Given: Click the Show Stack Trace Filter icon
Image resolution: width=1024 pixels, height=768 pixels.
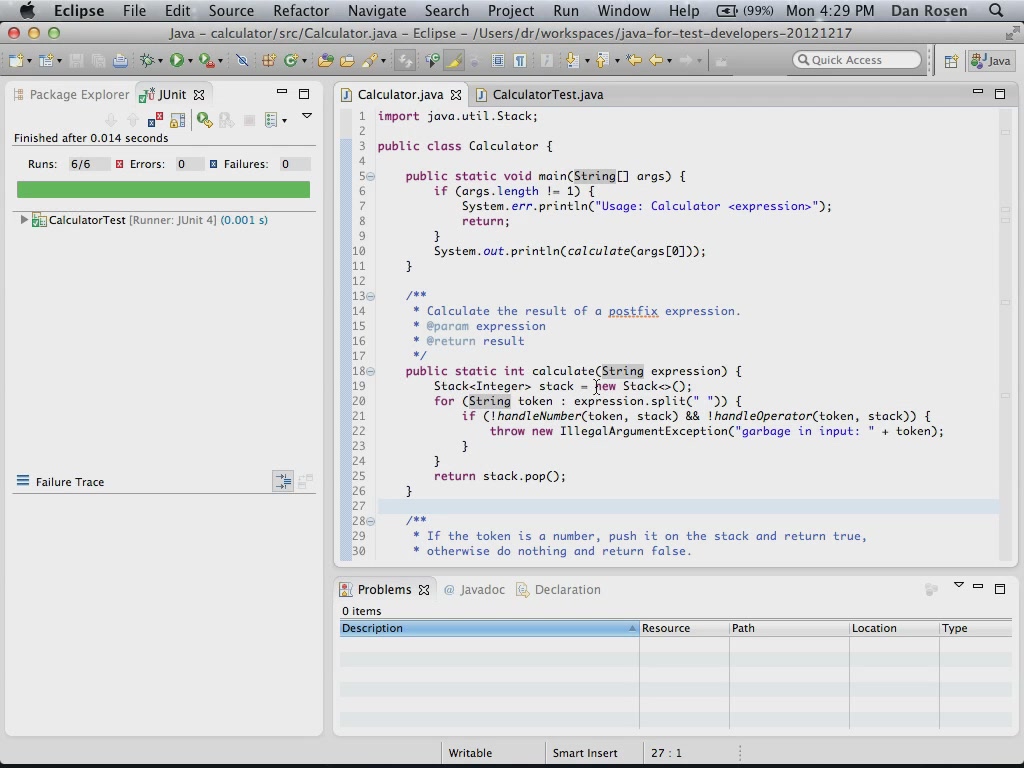Looking at the screenshot, I should (283, 482).
